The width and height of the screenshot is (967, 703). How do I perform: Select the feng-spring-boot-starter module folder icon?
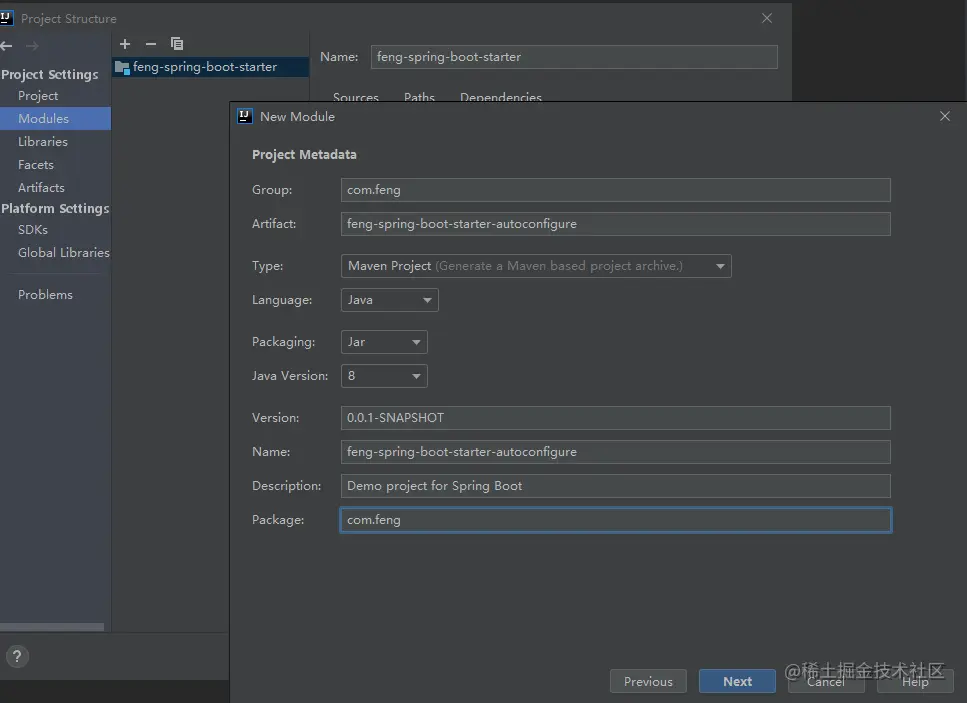[122, 67]
